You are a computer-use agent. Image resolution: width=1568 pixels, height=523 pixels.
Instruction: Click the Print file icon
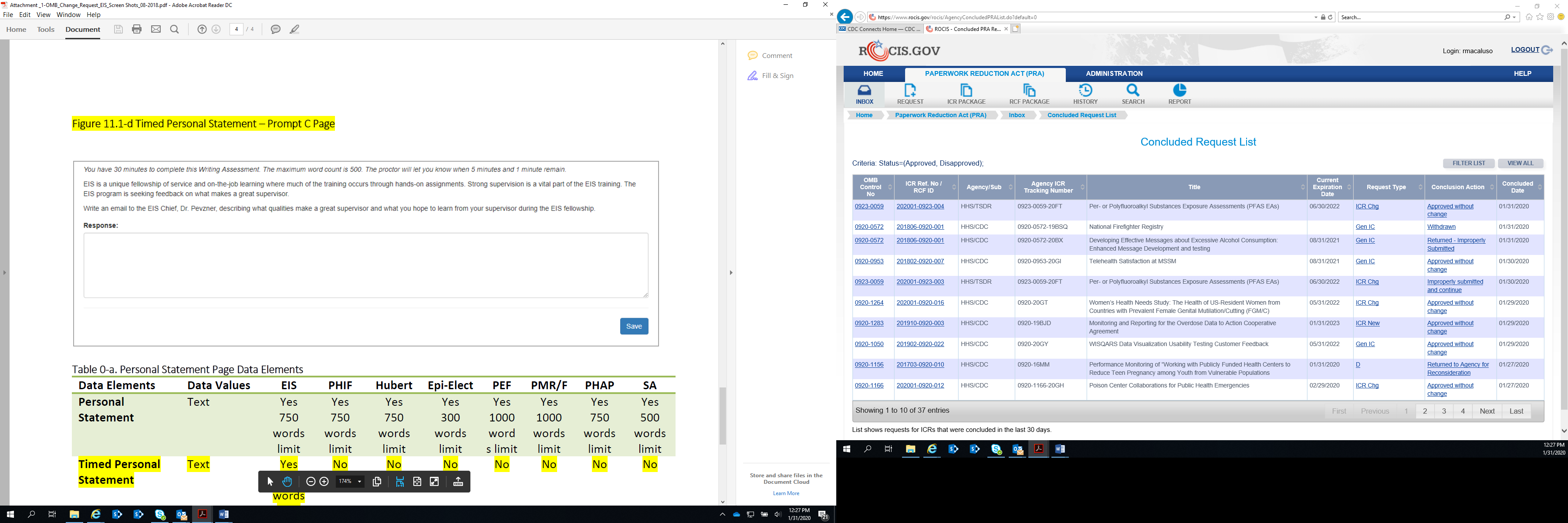coord(137,29)
